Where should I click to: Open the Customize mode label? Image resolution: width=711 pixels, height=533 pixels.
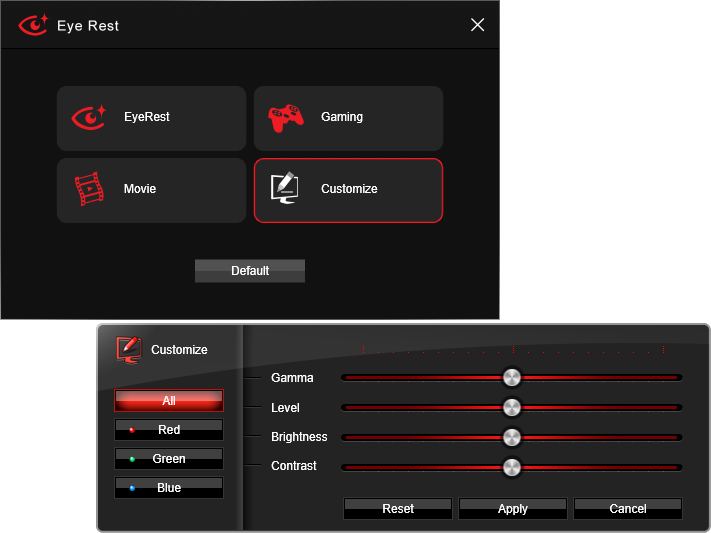(349, 189)
